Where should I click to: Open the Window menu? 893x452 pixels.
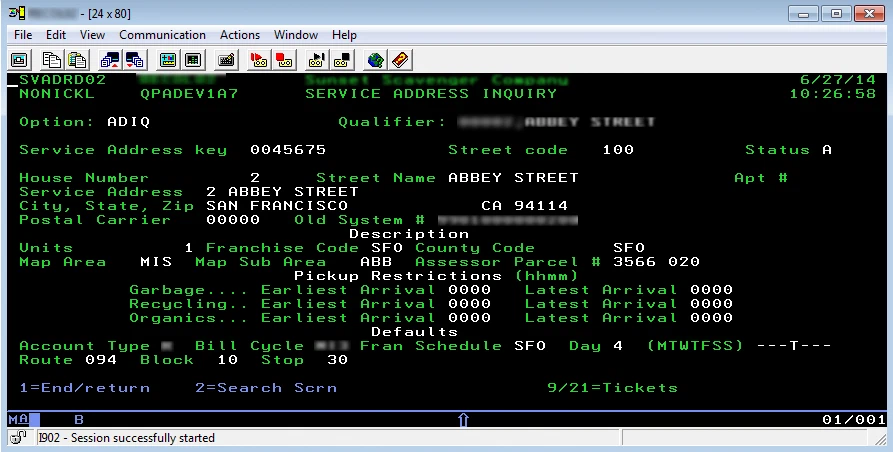coord(296,35)
